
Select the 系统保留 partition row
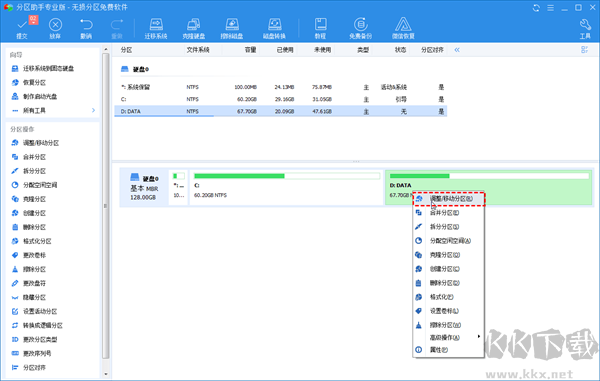(x=281, y=87)
